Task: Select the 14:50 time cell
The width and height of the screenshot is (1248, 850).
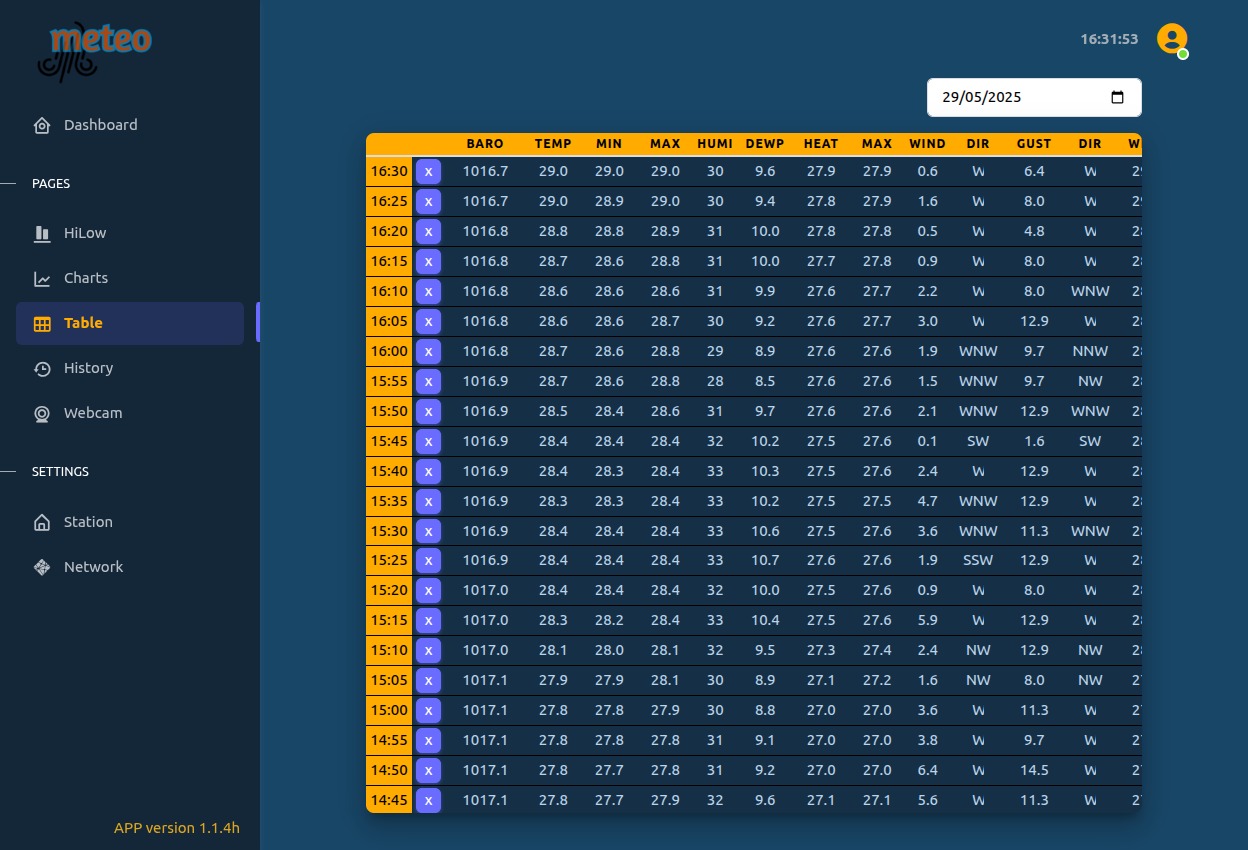Action: tap(389, 770)
